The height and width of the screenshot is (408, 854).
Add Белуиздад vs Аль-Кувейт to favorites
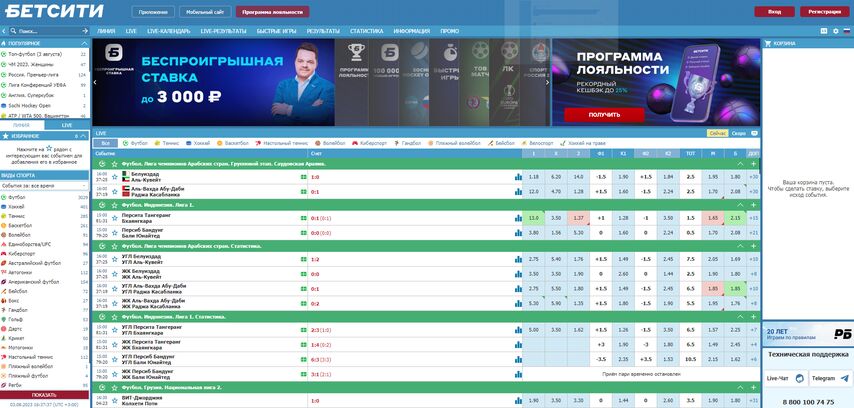(114, 177)
